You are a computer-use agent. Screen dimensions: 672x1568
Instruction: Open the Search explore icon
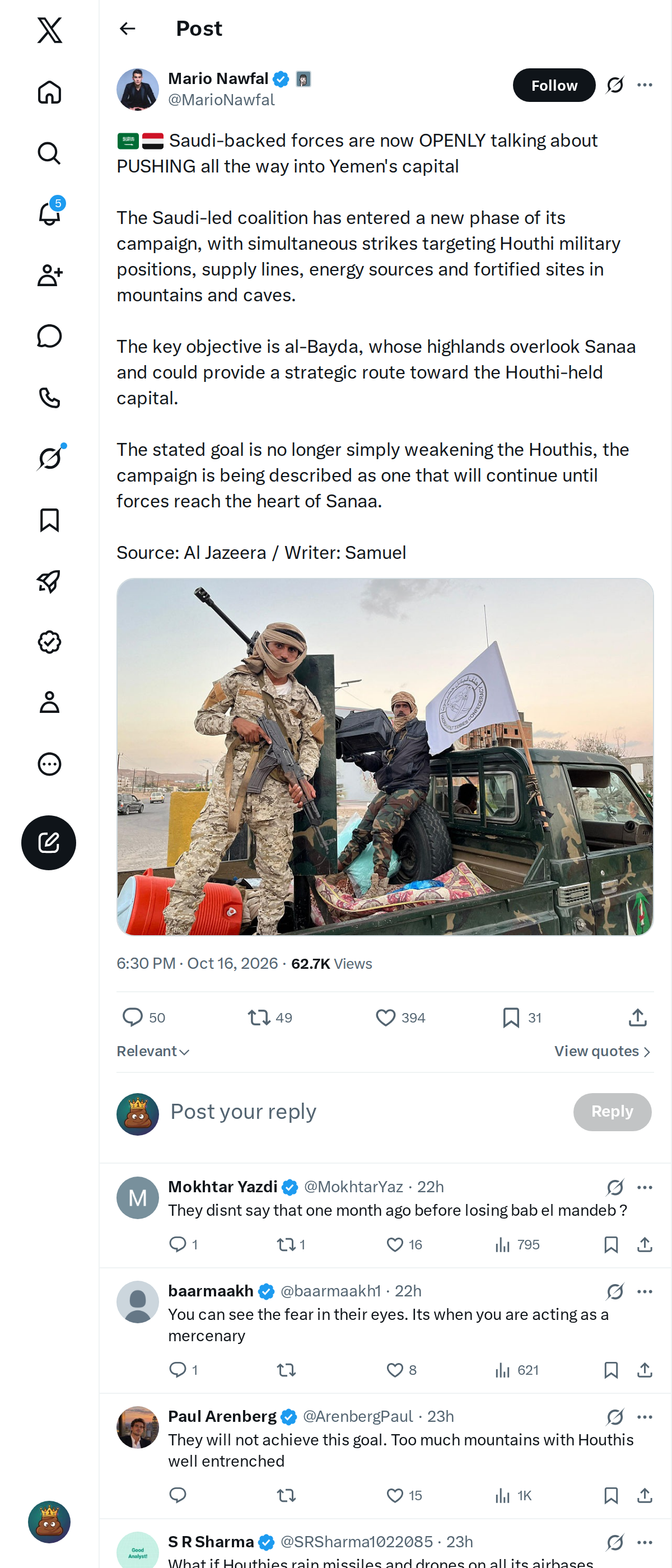(49, 153)
